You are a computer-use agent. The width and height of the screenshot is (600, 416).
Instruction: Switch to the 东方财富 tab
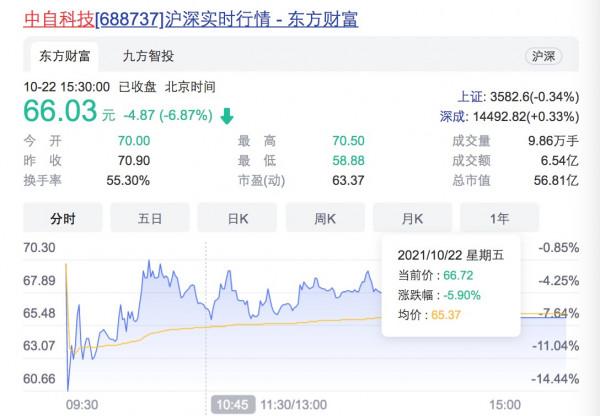coord(64,56)
